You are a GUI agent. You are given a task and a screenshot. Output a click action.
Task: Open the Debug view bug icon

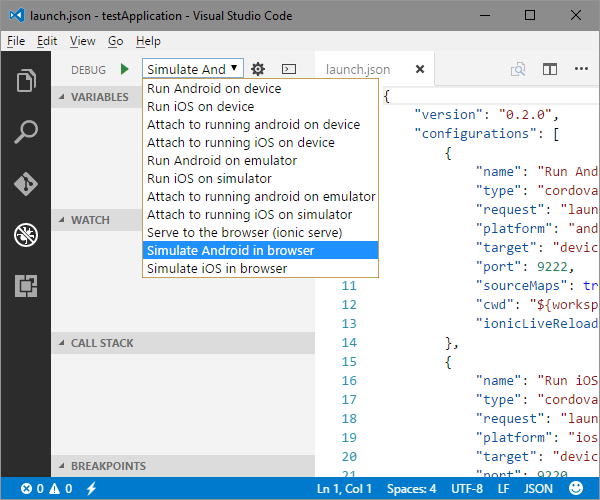pyautogui.click(x=25, y=236)
